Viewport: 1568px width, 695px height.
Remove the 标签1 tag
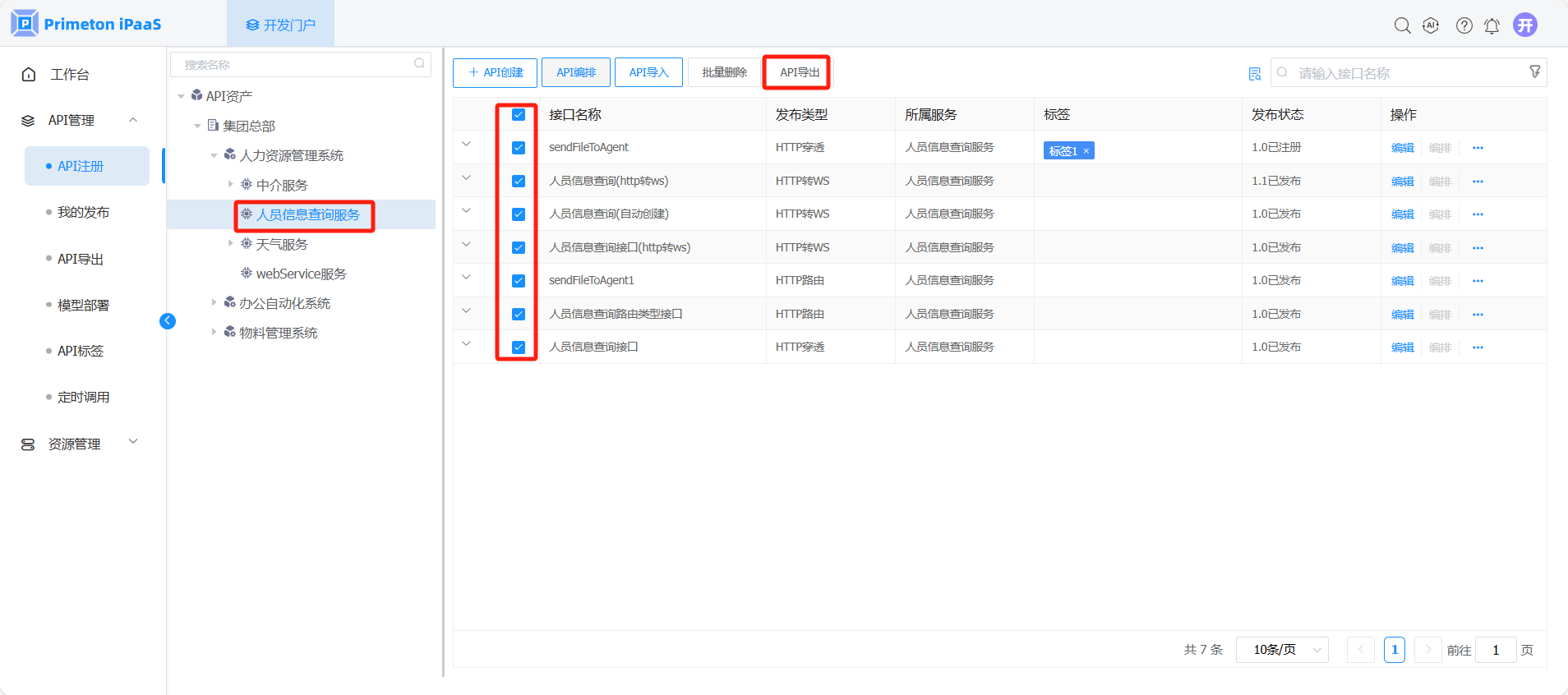coord(1086,151)
